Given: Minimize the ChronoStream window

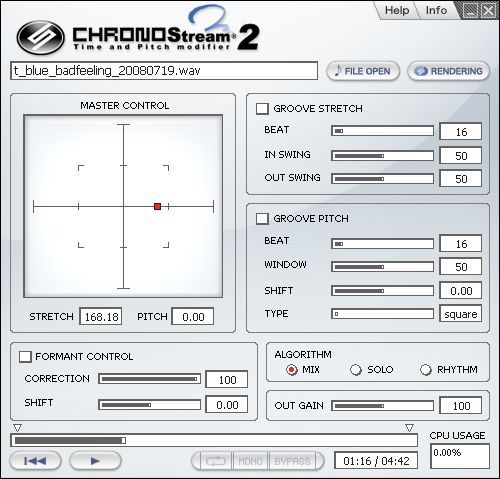Looking at the screenshot, I should 470,11.
